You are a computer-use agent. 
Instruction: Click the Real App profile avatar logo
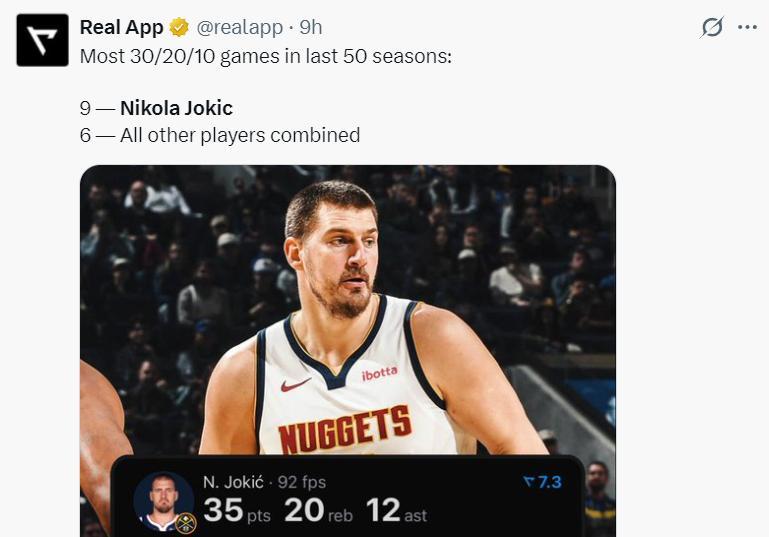click(x=42, y=40)
